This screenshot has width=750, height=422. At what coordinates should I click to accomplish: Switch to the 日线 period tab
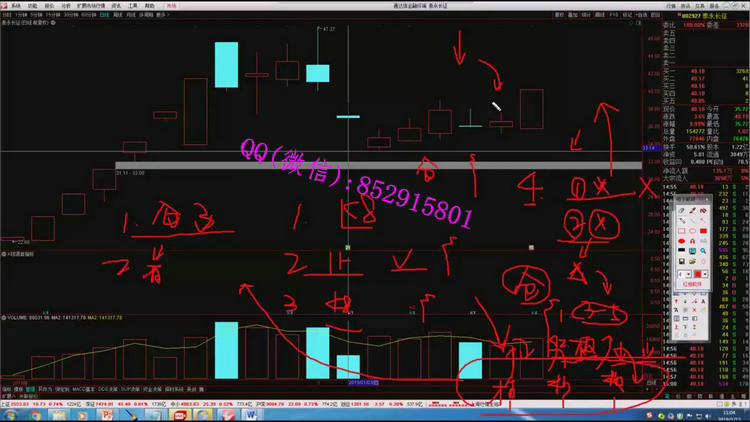tap(103, 15)
